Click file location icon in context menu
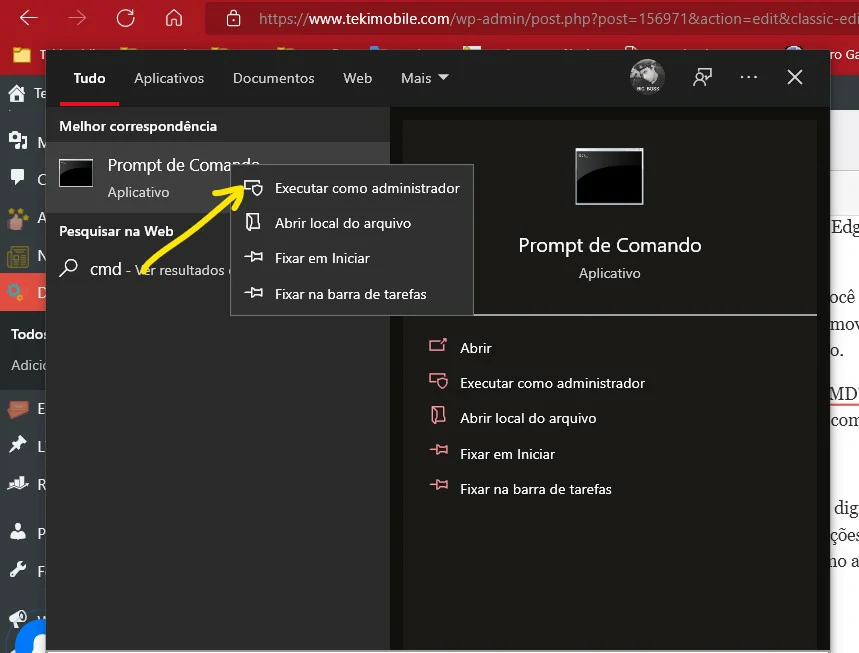Viewport: 859px width, 653px height. pyautogui.click(x=253, y=222)
